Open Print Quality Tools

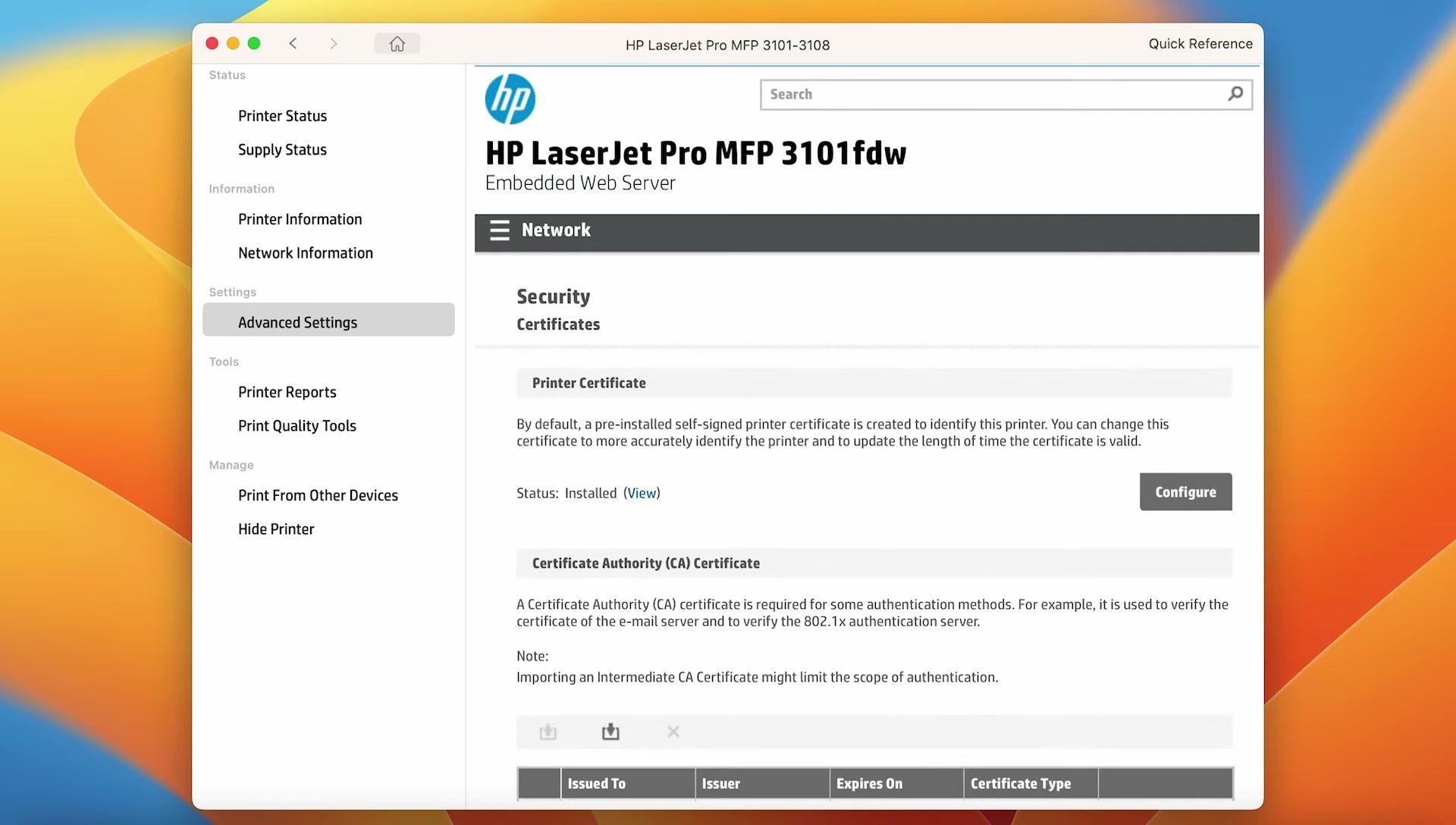[x=297, y=426]
